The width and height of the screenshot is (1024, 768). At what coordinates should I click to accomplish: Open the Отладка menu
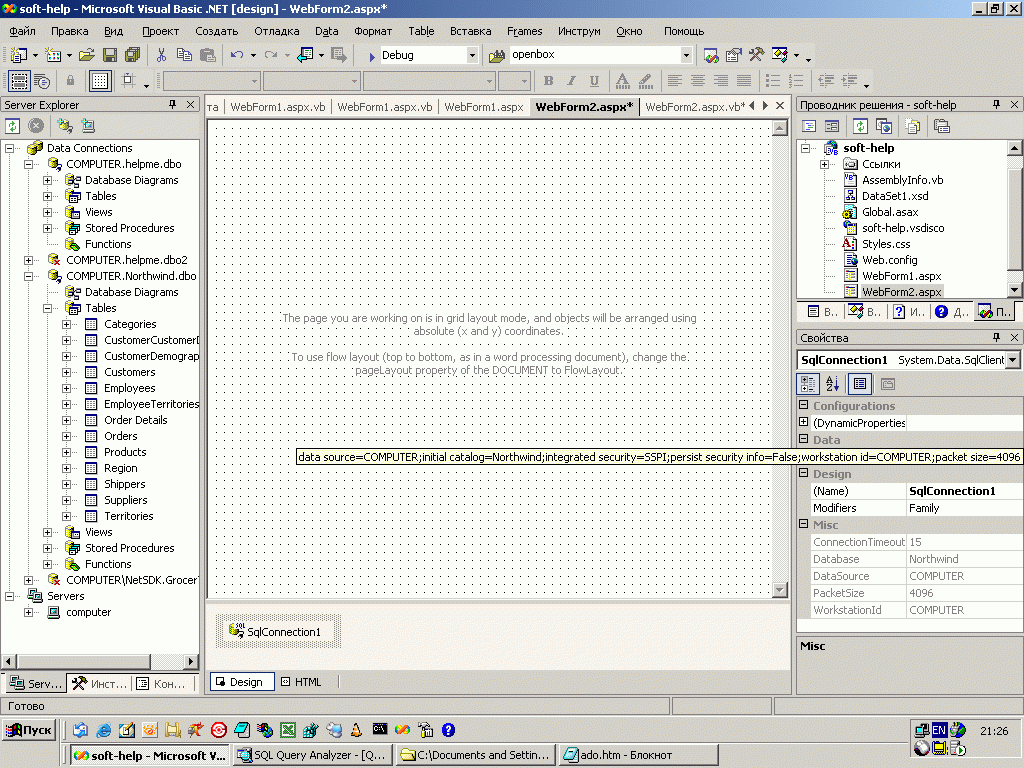(277, 31)
